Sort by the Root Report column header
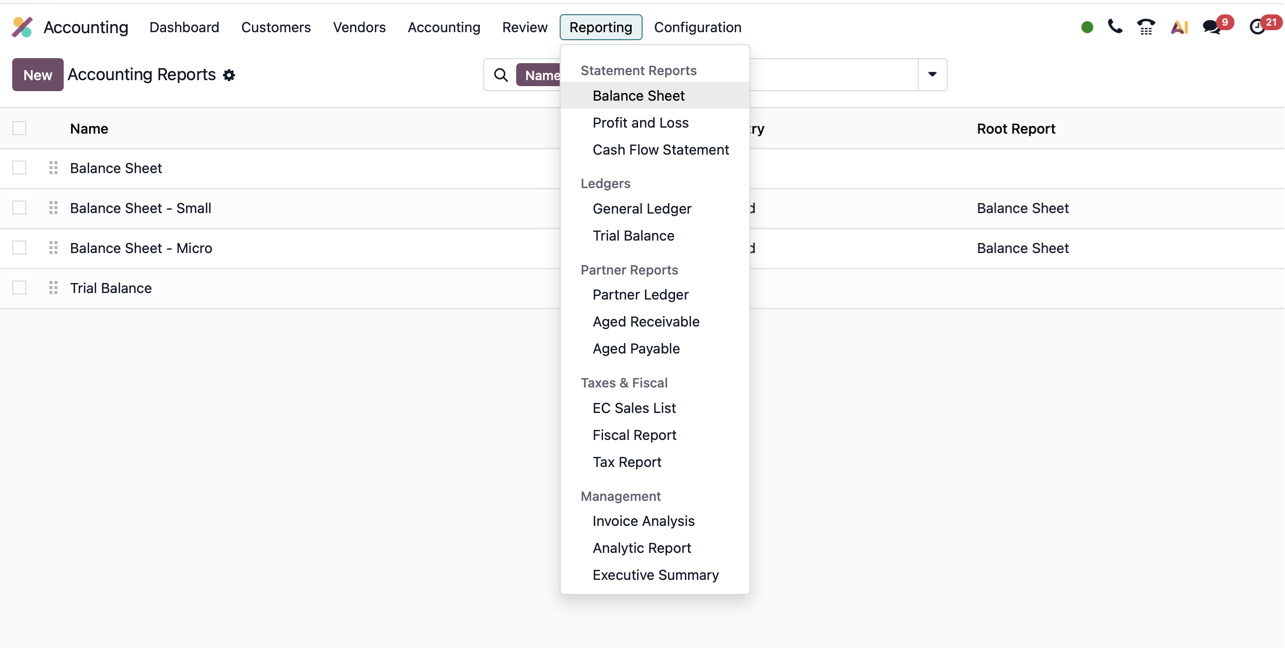 tap(1016, 129)
